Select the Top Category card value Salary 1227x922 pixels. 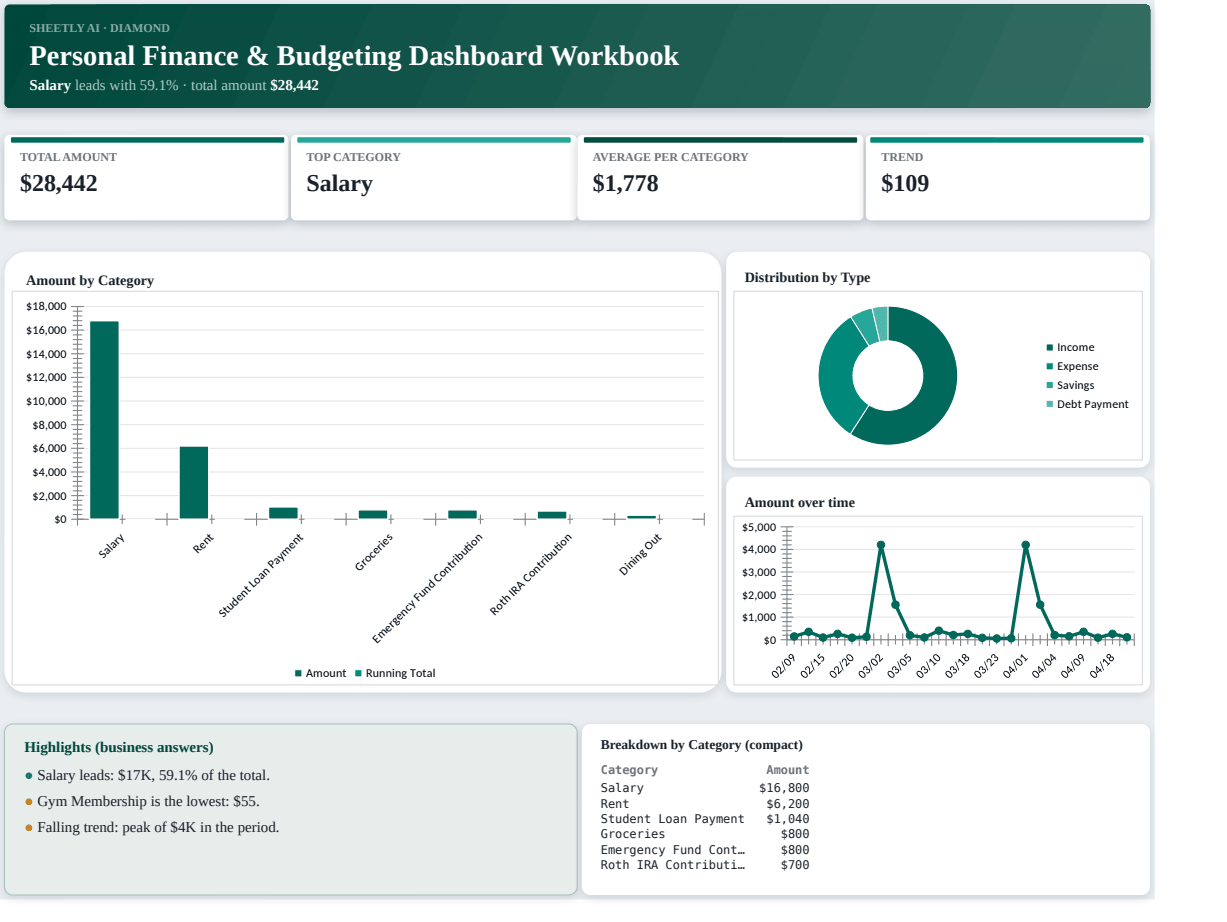click(339, 183)
